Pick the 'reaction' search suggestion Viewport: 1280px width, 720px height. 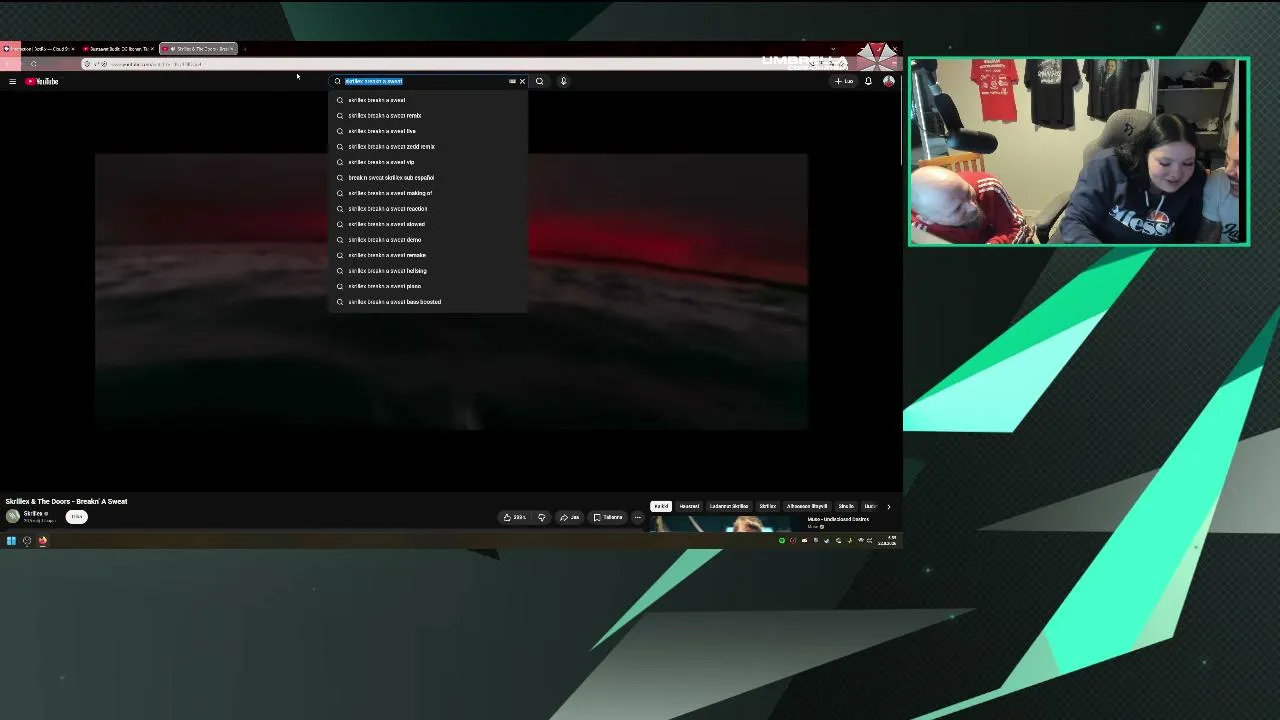click(428, 208)
